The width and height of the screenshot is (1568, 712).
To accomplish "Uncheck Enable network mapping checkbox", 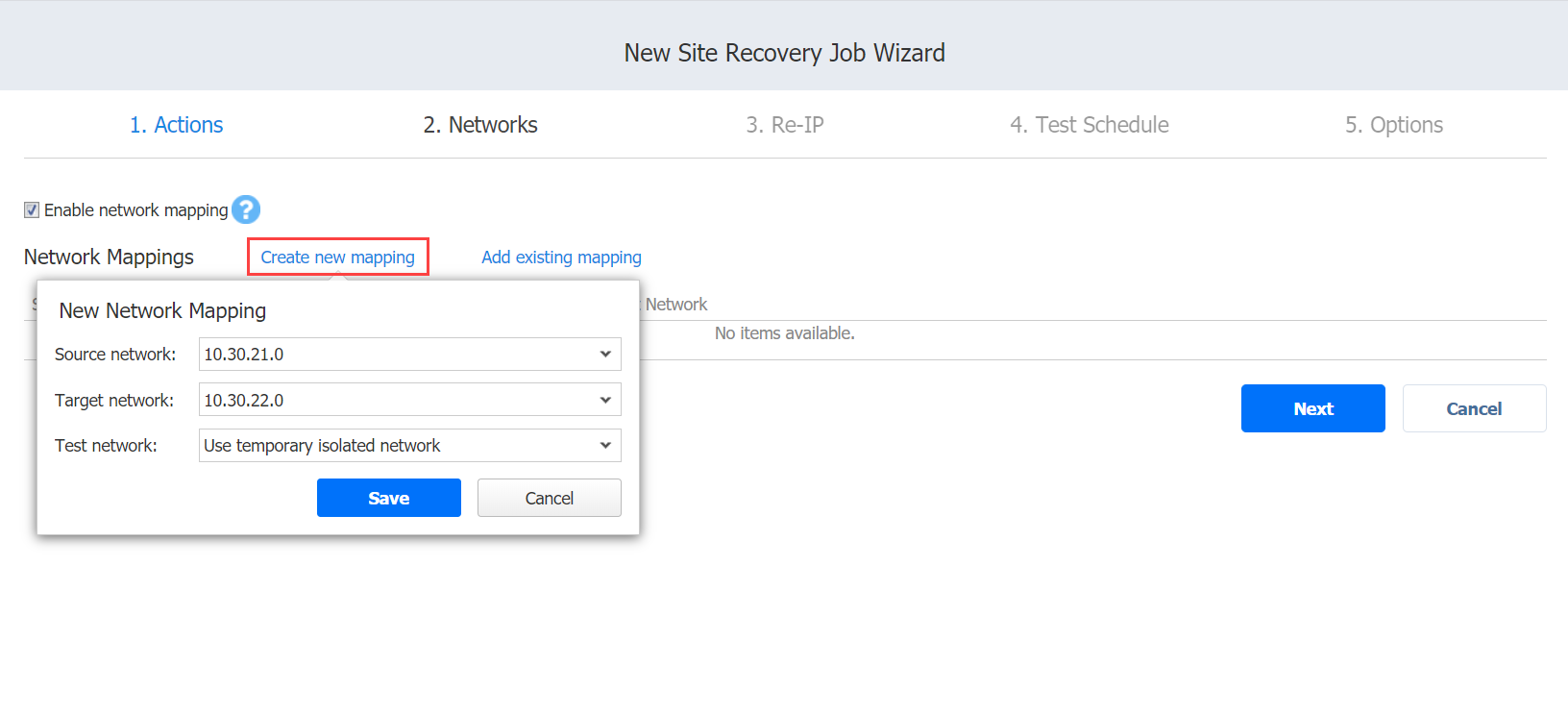I will 32,209.
